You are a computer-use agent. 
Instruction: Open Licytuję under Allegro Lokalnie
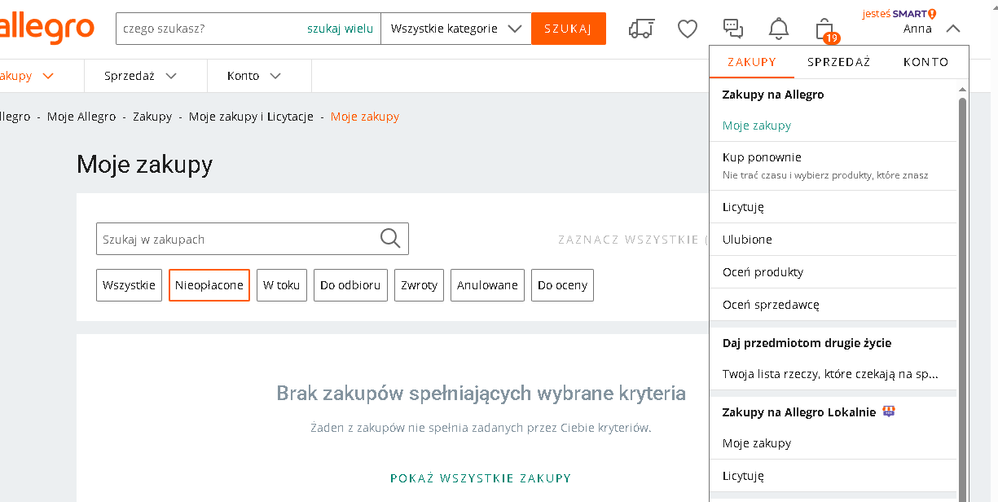(x=834, y=475)
